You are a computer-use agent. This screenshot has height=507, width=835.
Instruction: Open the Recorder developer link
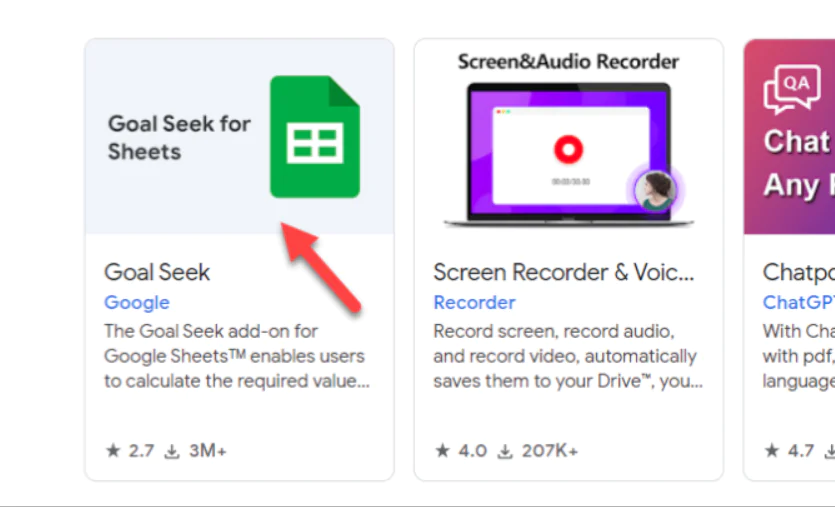474,302
